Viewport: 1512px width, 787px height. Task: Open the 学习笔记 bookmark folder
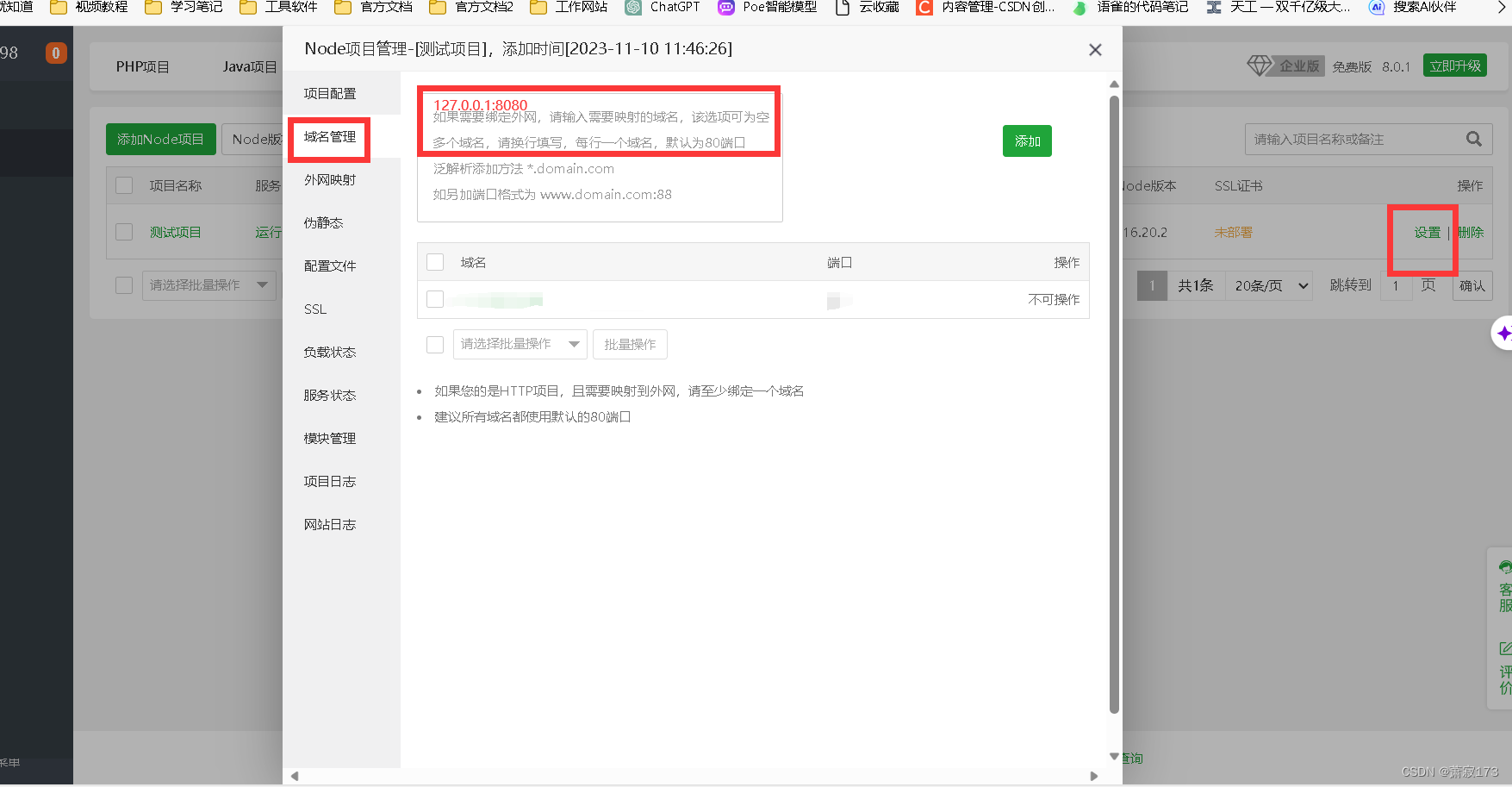point(184,7)
